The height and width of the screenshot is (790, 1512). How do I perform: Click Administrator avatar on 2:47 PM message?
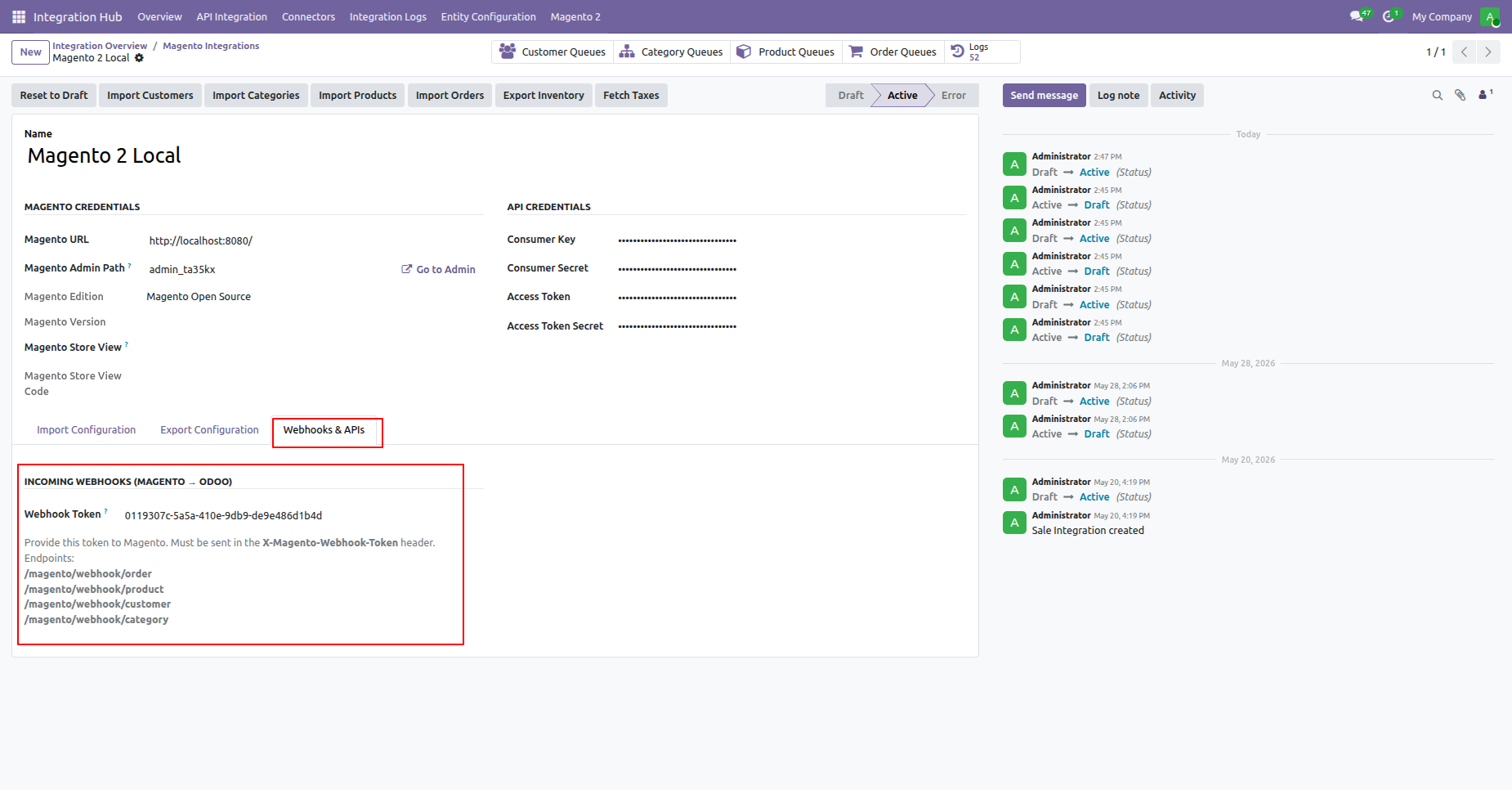click(x=1014, y=164)
